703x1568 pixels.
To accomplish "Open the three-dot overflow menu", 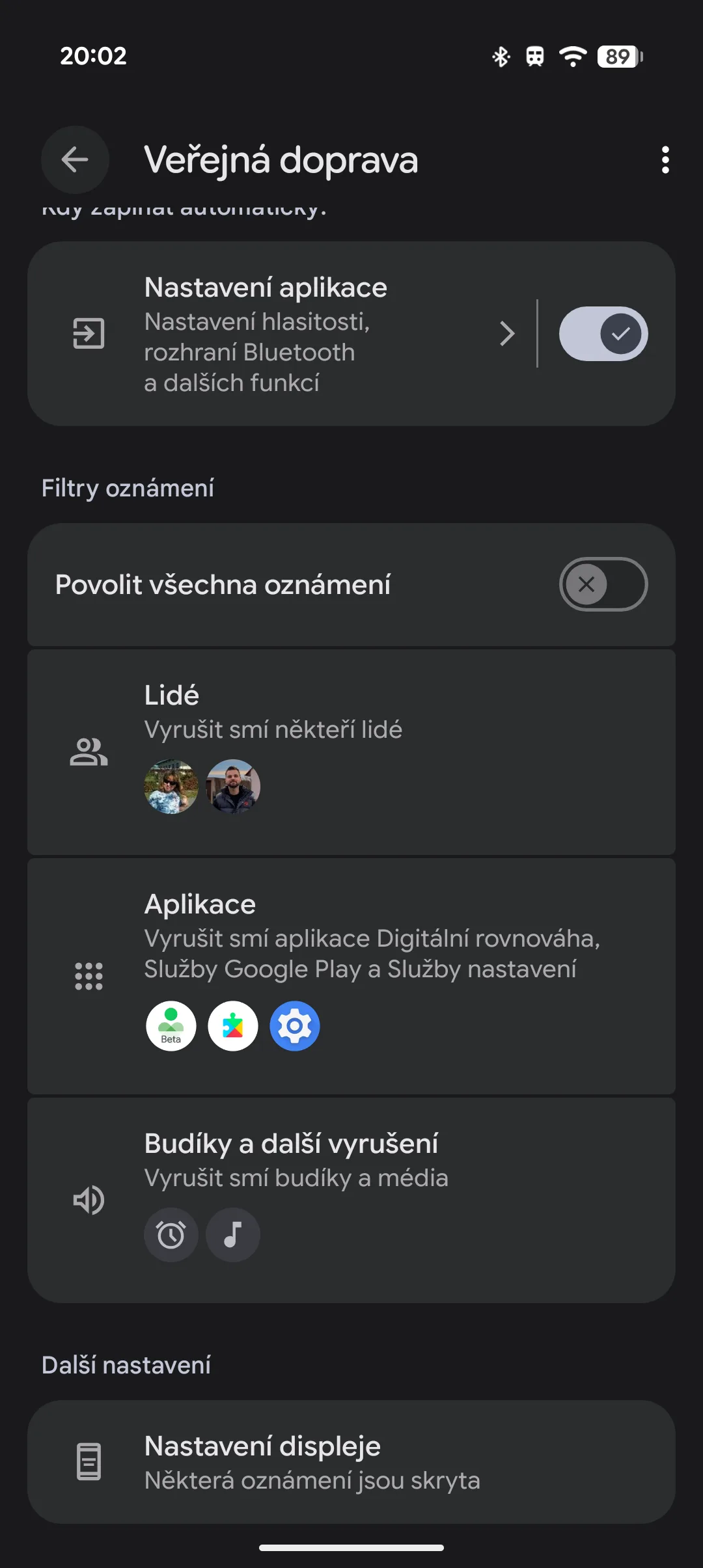I will 665,160.
